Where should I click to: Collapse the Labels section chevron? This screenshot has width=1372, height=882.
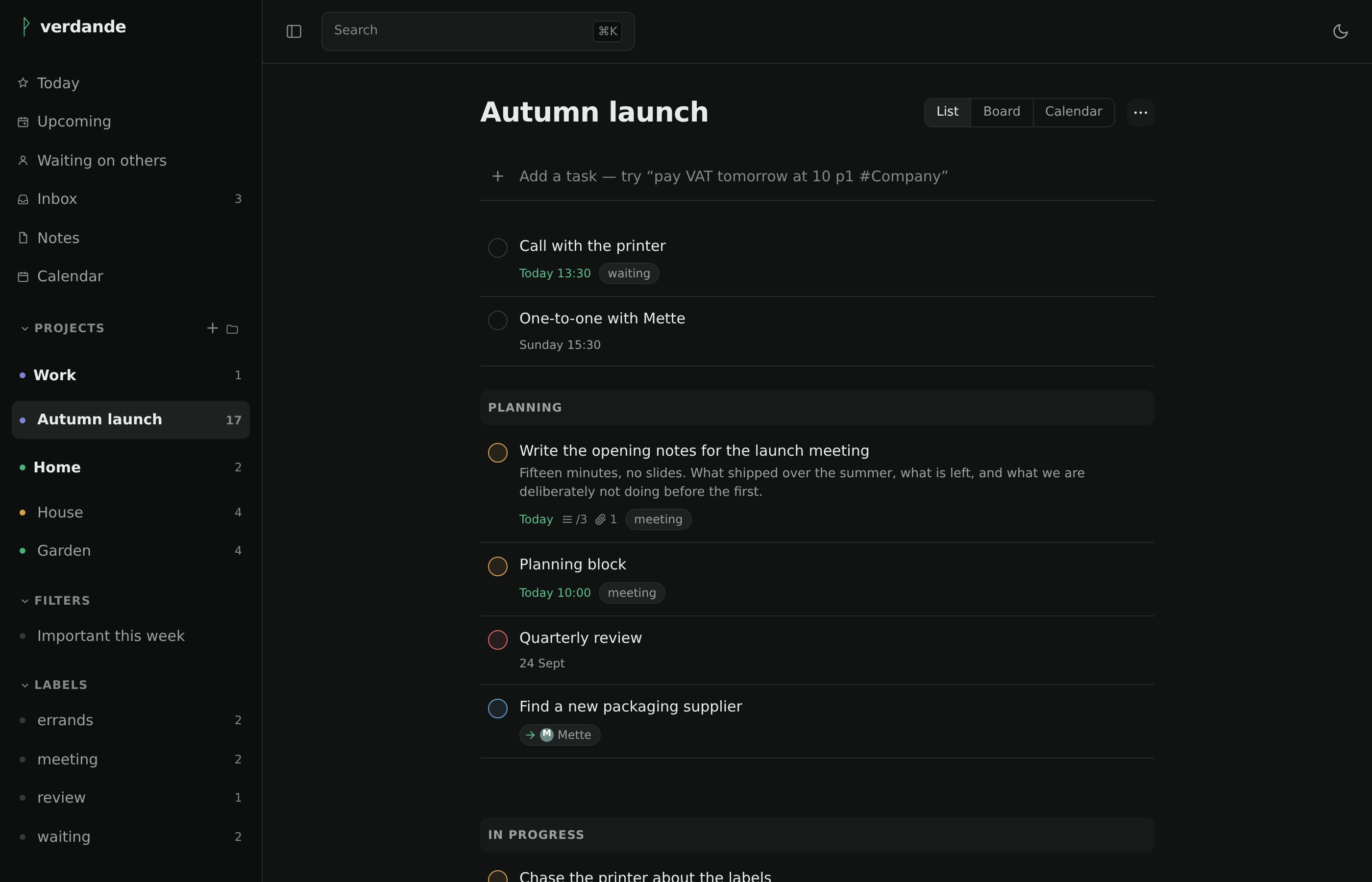pyautogui.click(x=24, y=686)
